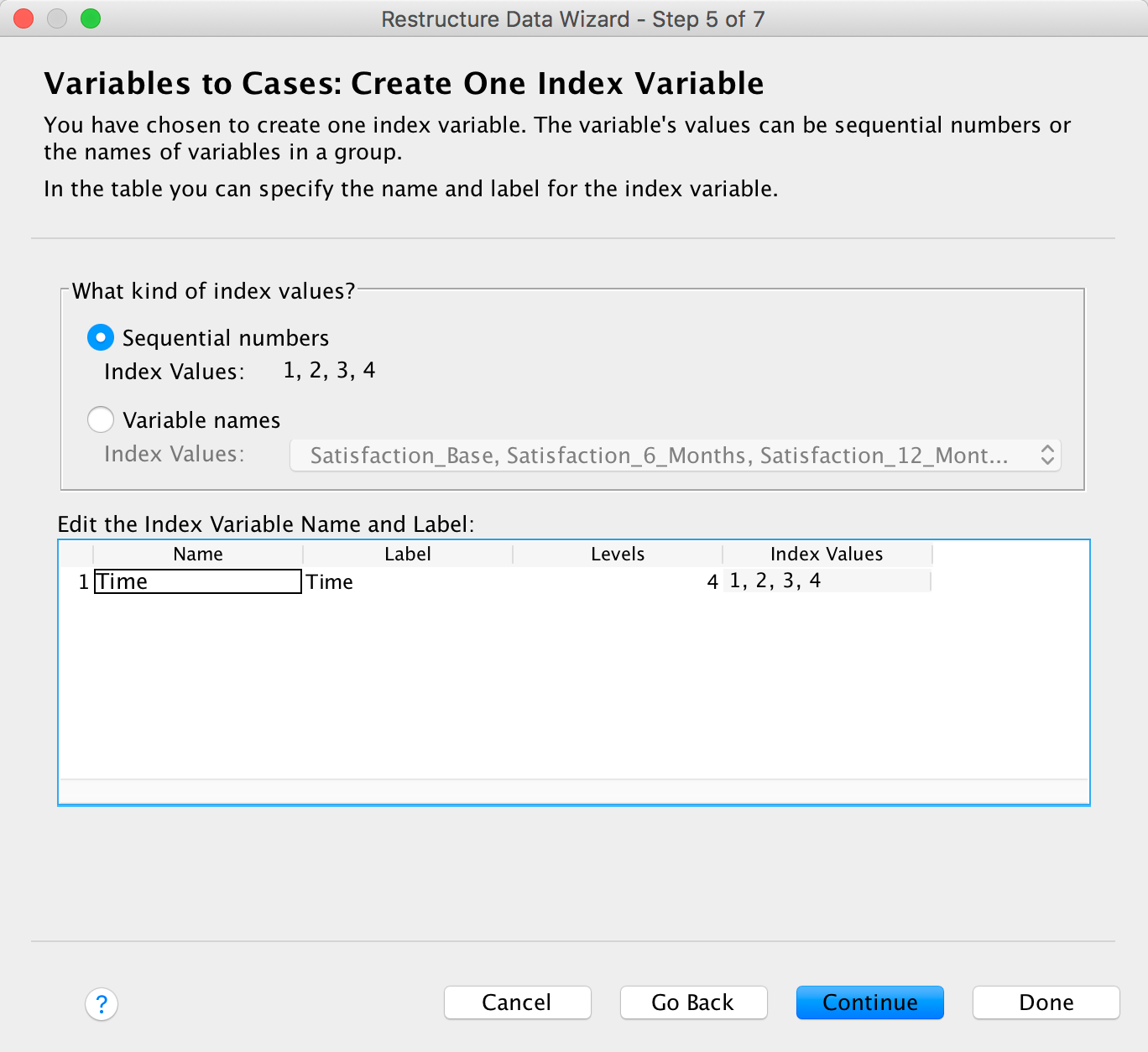1148x1052 pixels.
Task: Click the Cancel button
Action: click(x=517, y=1003)
